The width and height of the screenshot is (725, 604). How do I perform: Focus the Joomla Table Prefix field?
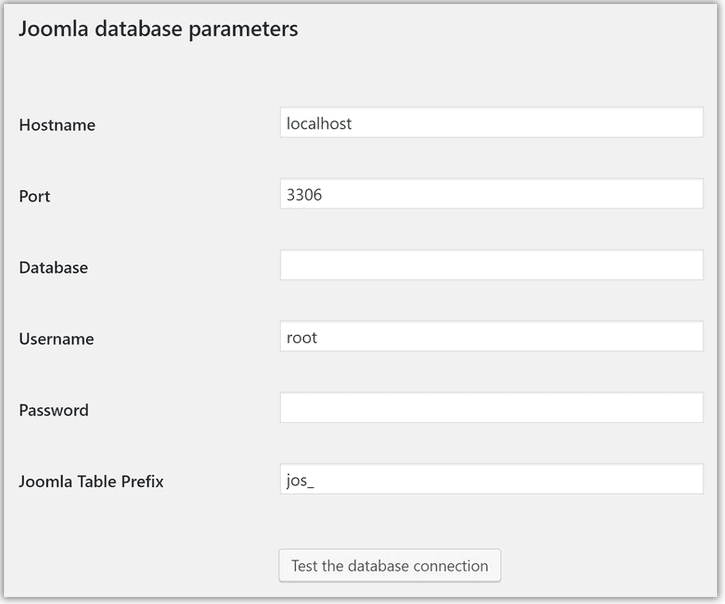coord(492,479)
